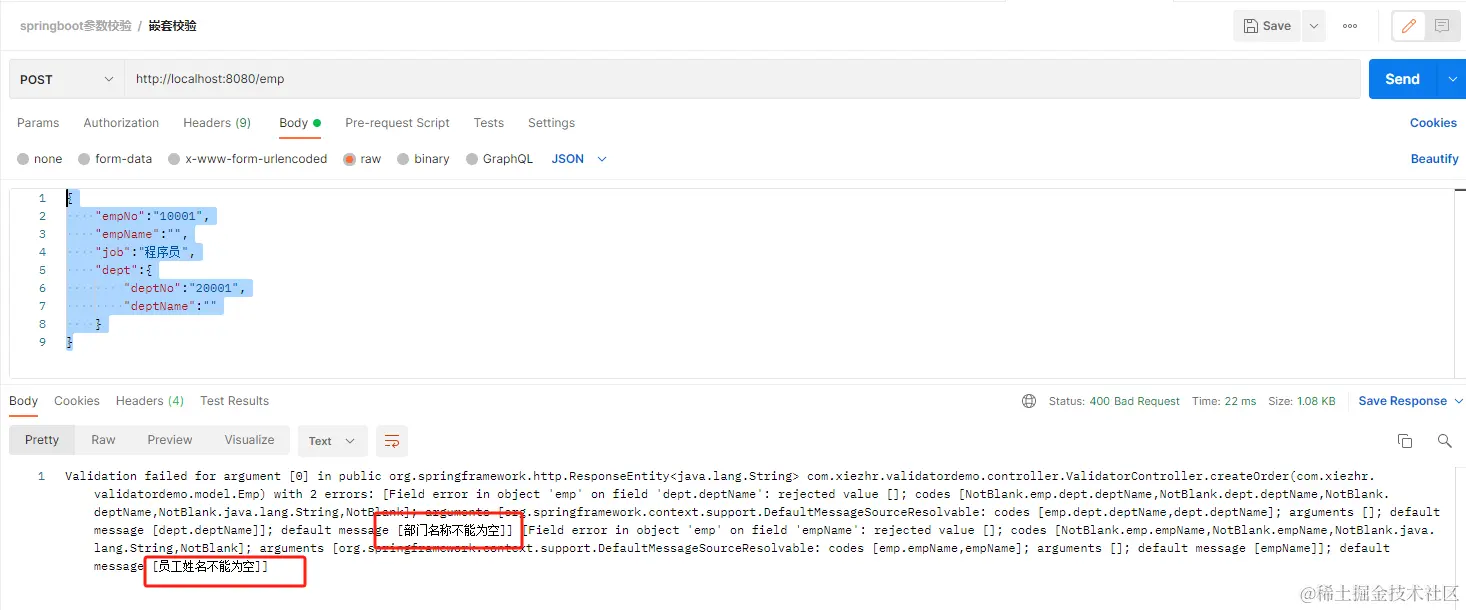Image resolution: width=1466 pixels, height=610 pixels.
Task: Select the request Body tab
Action: [x=299, y=123]
